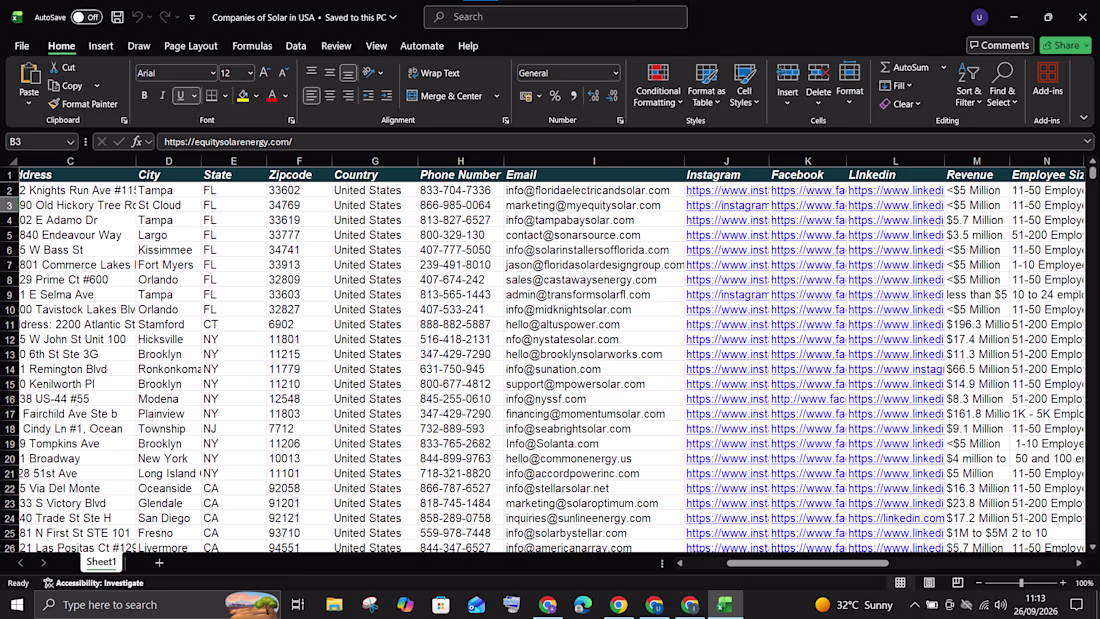This screenshot has height=619, width=1100.
Task: Switch to the Data tab
Action: (295, 46)
